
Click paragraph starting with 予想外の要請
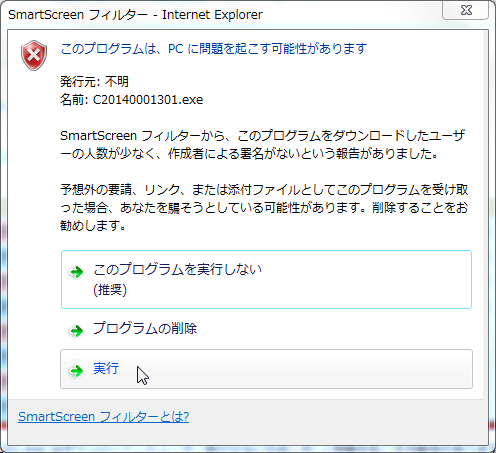264,208
